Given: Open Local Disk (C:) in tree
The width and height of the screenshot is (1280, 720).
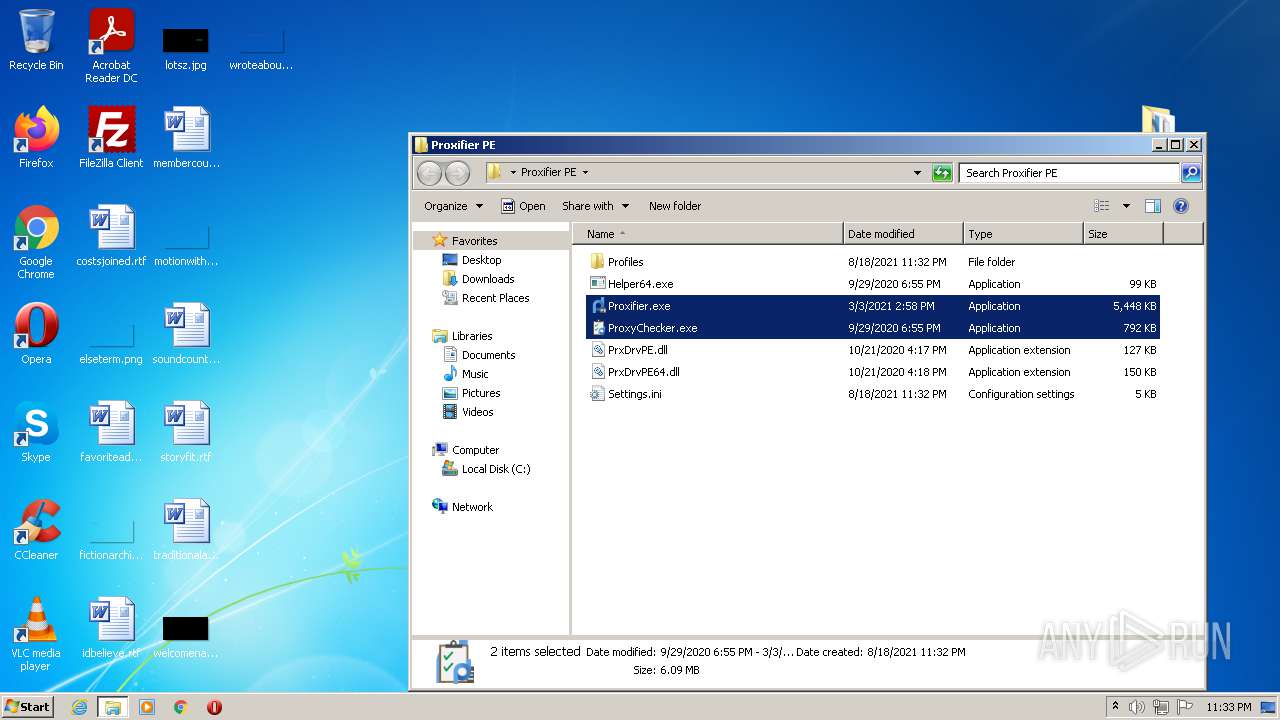Looking at the screenshot, I should point(495,469).
